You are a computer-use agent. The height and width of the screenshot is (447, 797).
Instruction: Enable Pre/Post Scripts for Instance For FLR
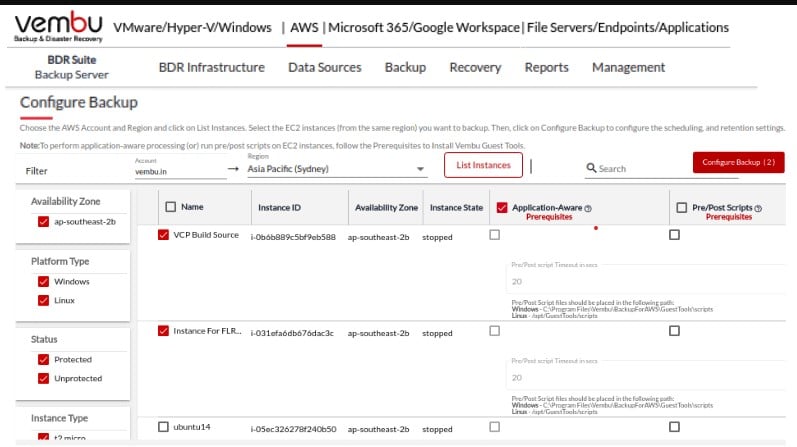(675, 331)
